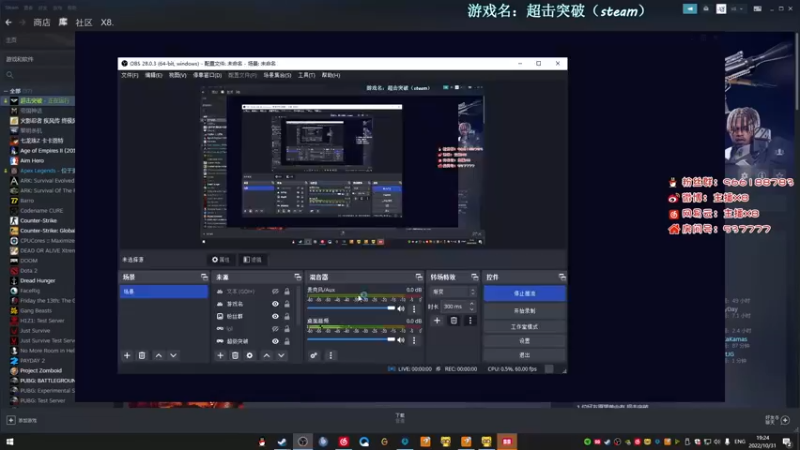Click the Steam library search magnifier
800x450 pixels.
click(x=10, y=75)
